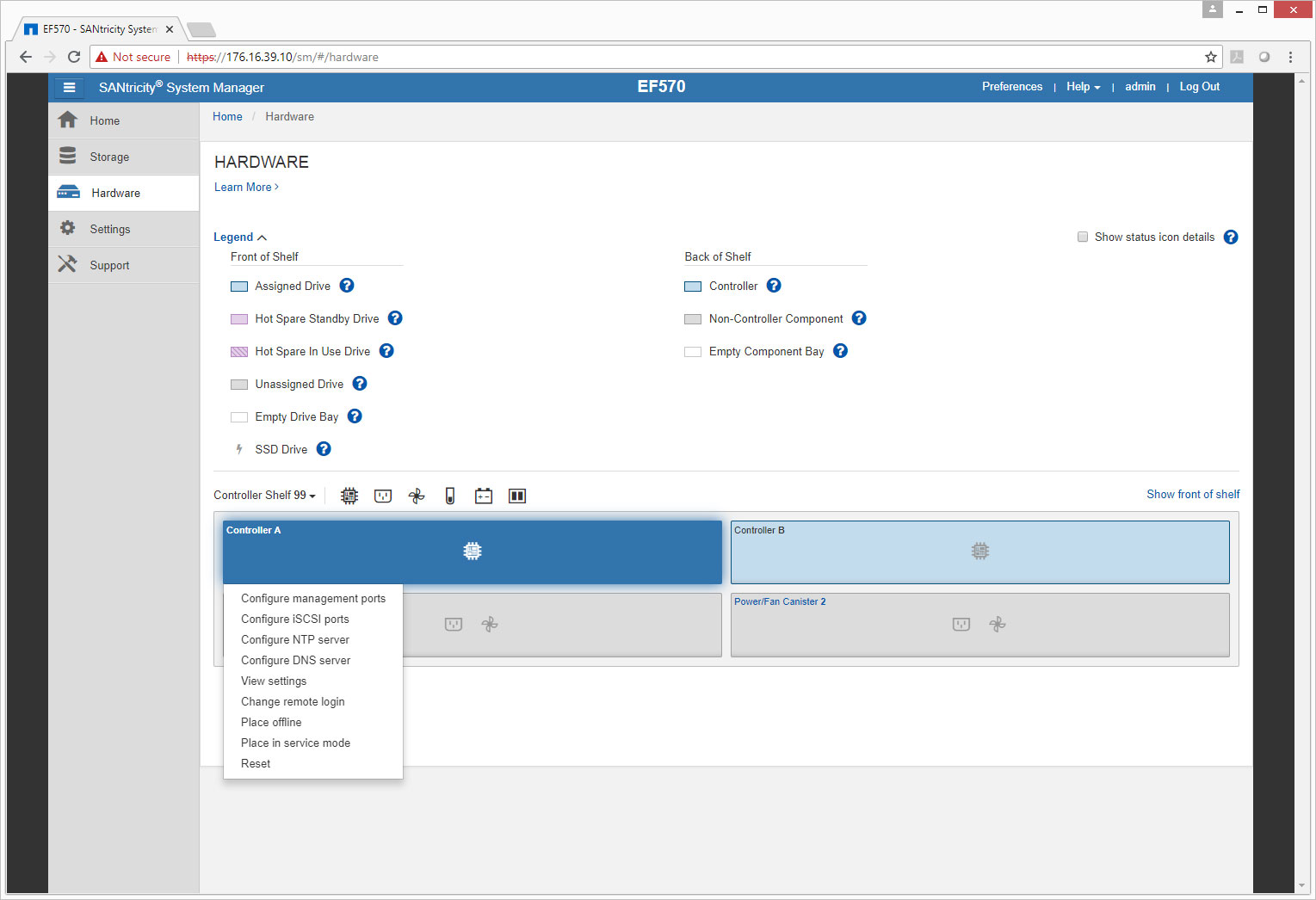Expand the Help dropdown menu
The image size is (1316, 900).
(1083, 87)
